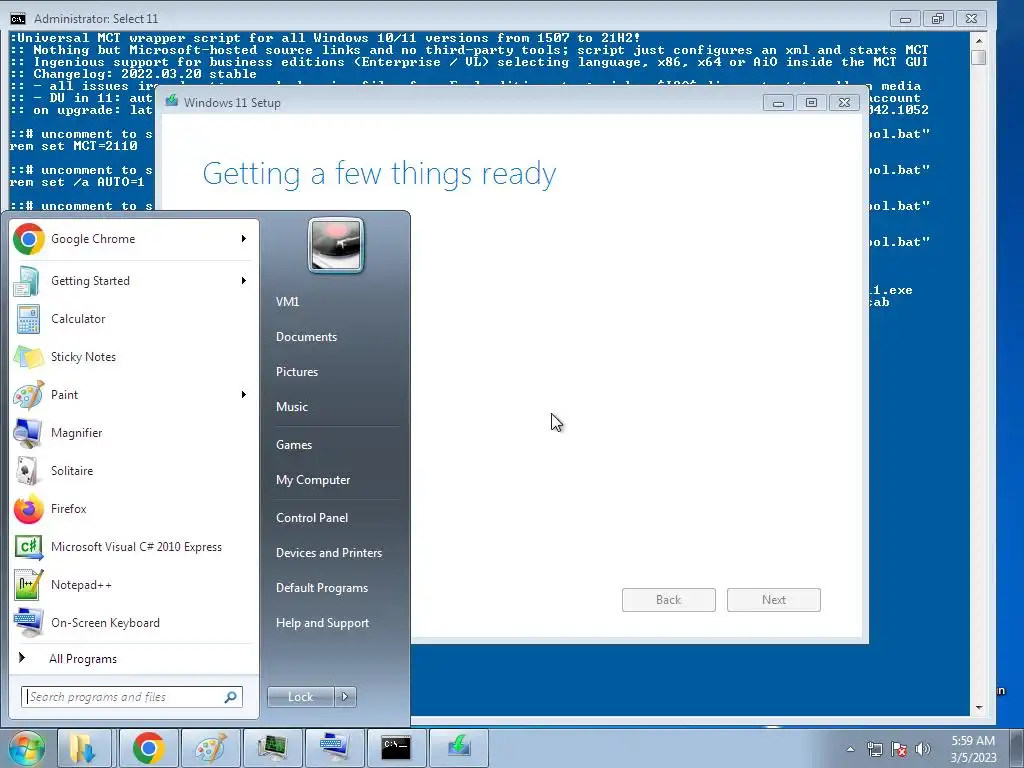Click Windows 11 Setup title bar icon
Screen dimensions: 1024x768
pos(172,102)
